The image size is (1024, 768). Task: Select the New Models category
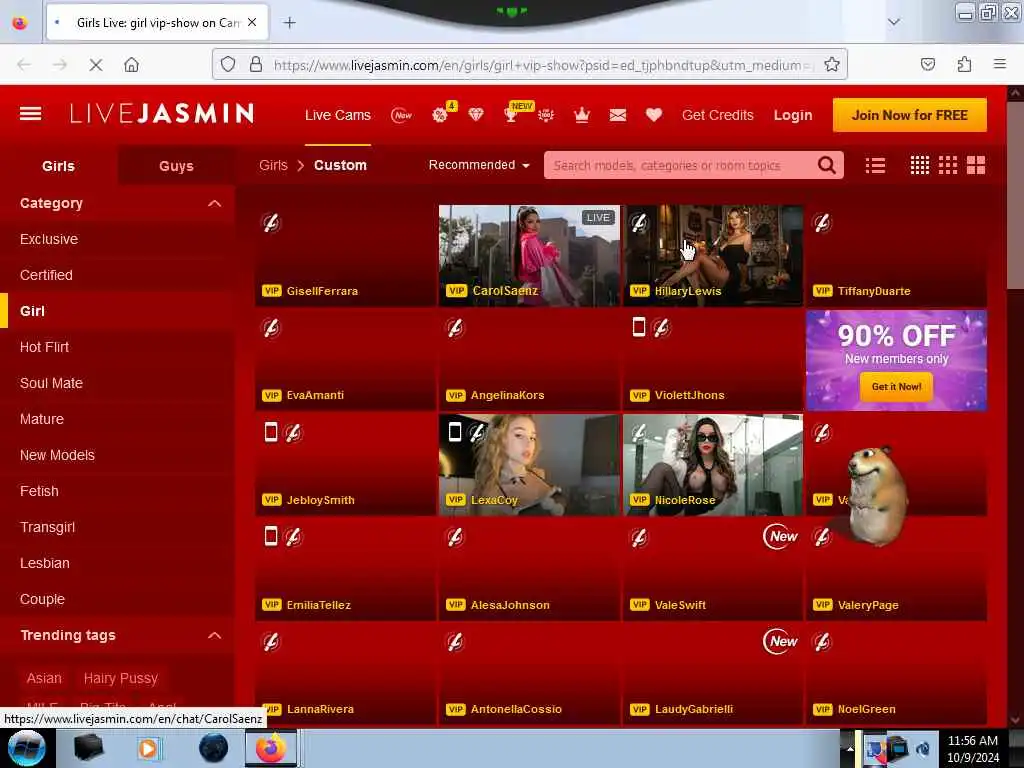pos(57,455)
